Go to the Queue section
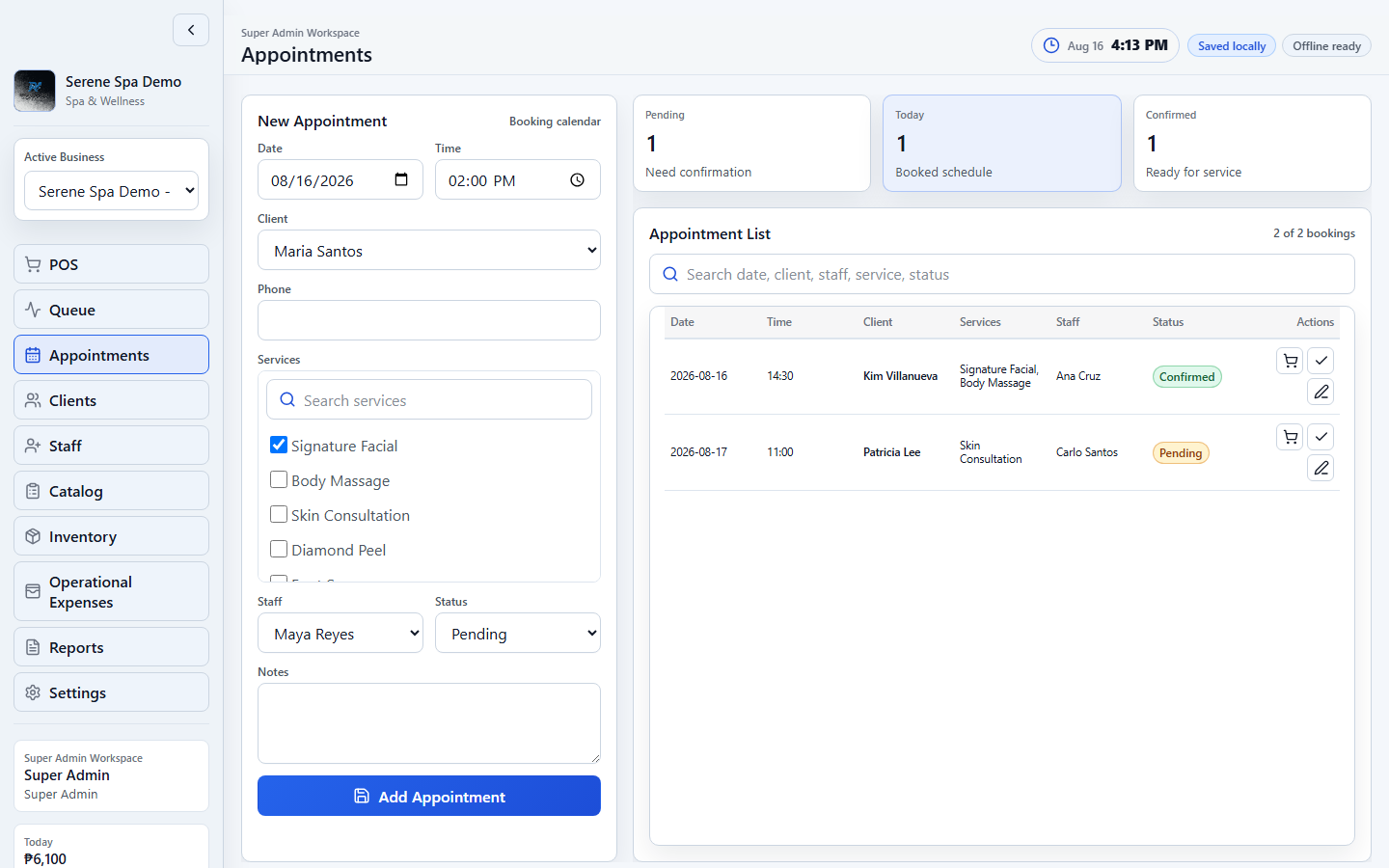Viewport: 1389px width, 868px height. click(111, 310)
